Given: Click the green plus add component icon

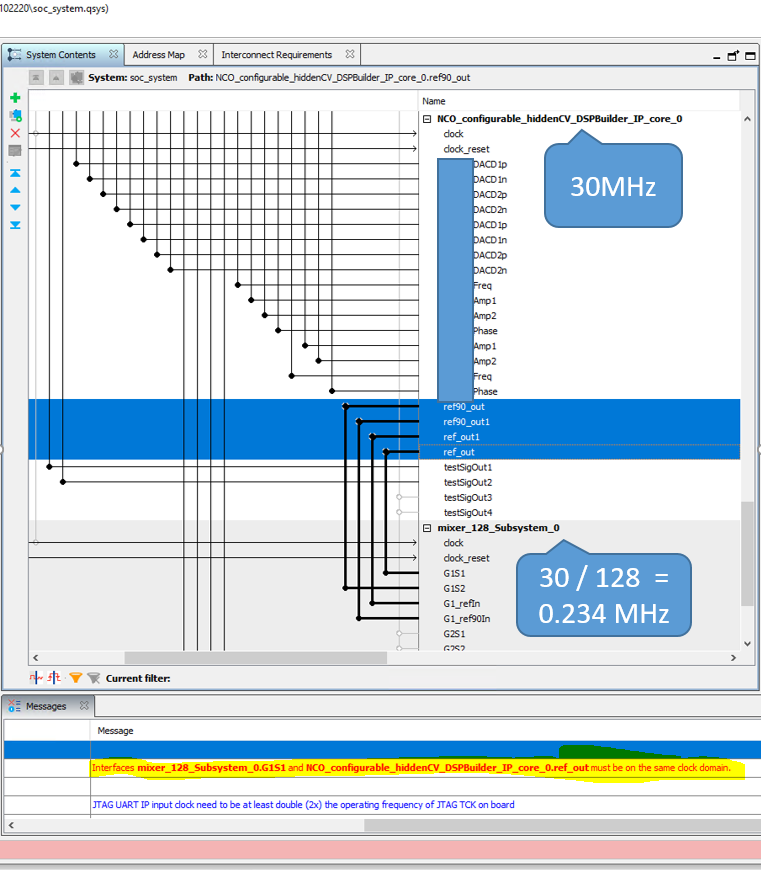Looking at the screenshot, I should tap(15, 98).
